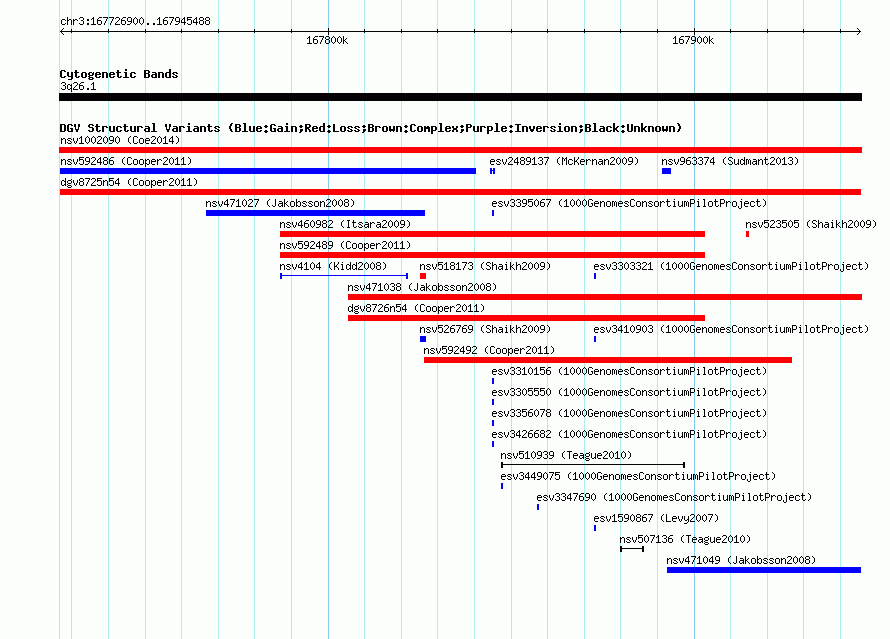Click esv3305550 variant label
This screenshot has height=639, width=890.
click(x=629, y=392)
